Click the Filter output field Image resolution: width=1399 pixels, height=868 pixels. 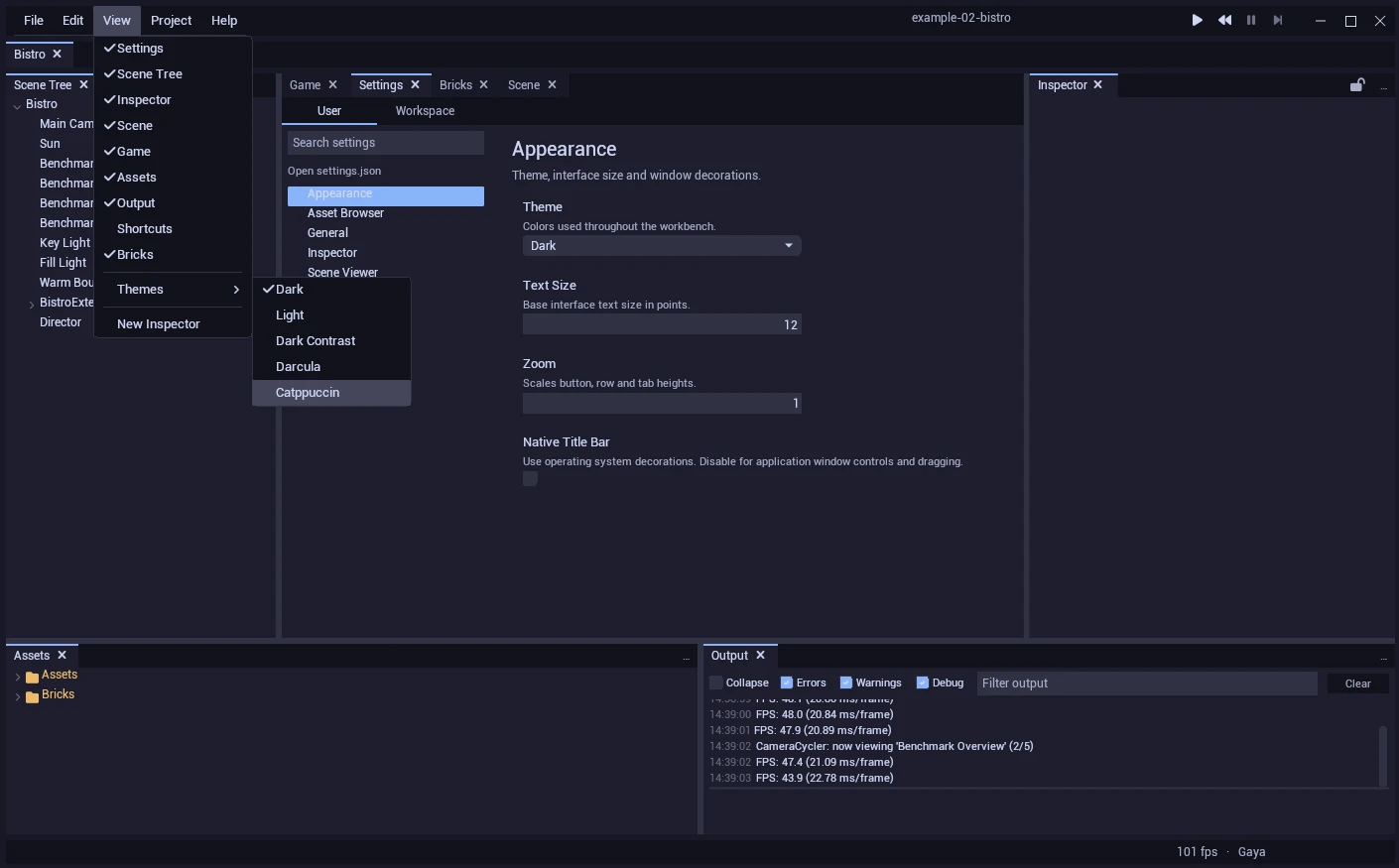tap(1147, 683)
